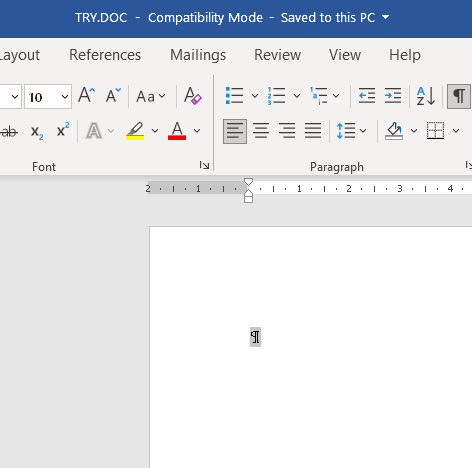Expand font color dropdown arrow

[197, 131]
